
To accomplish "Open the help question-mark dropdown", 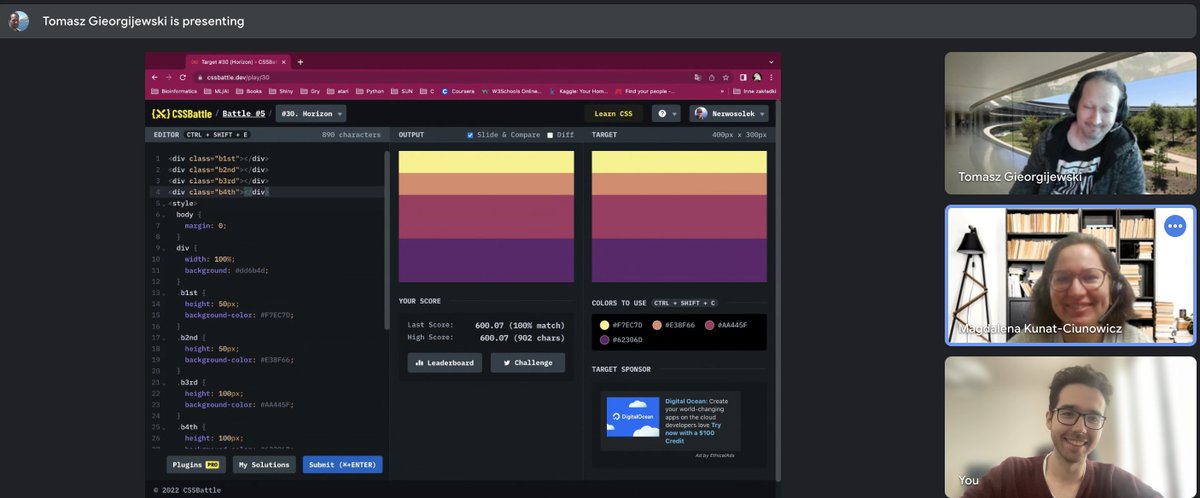I will [666, 114].
